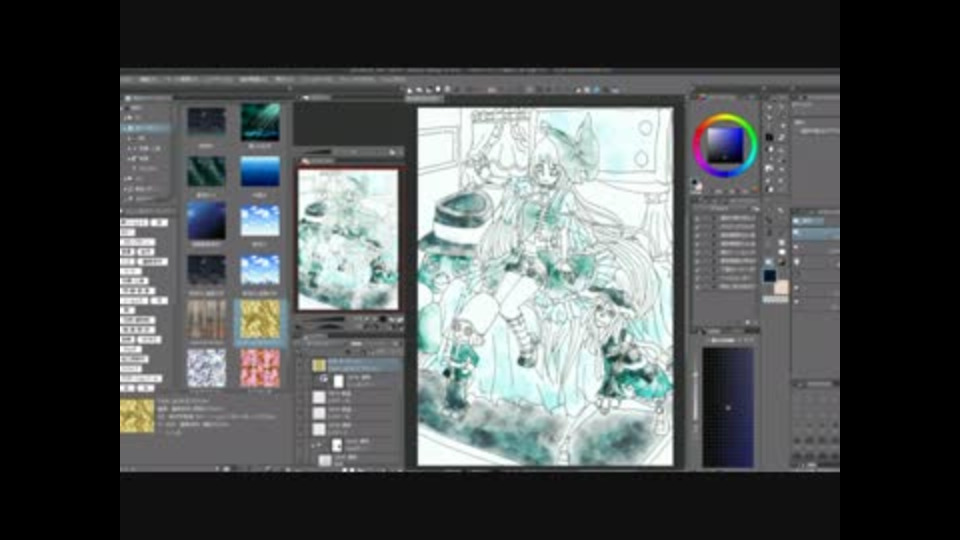Select the deep blue night gradient material
960x540 pixels.
206,221
